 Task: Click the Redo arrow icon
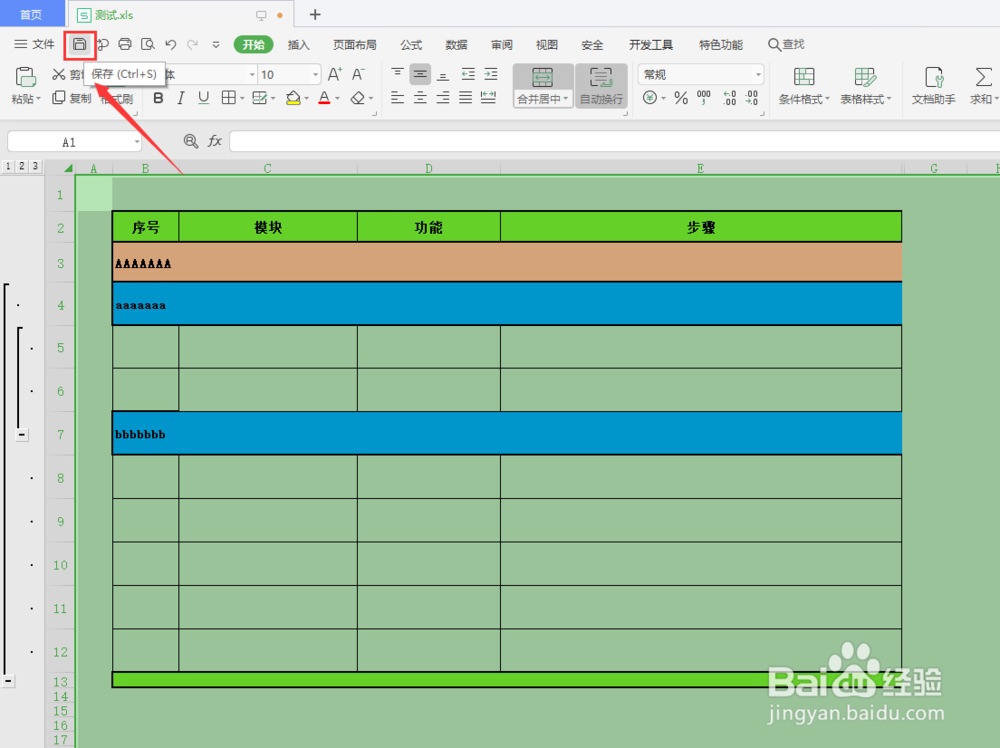192,44
